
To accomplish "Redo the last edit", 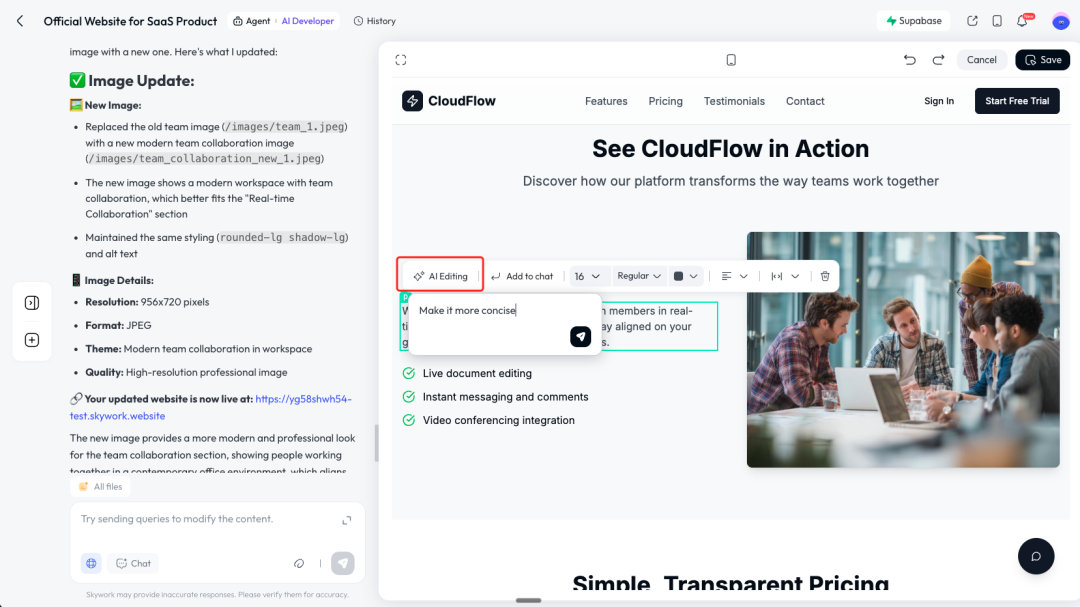I will tap(938, 60).
